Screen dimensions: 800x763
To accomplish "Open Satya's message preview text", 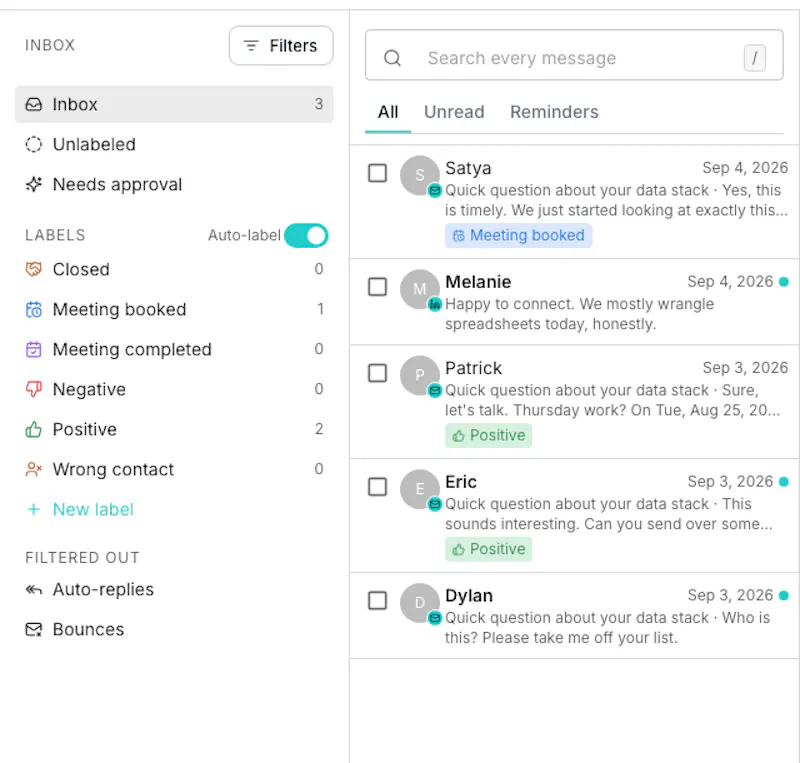I will 616,200.
